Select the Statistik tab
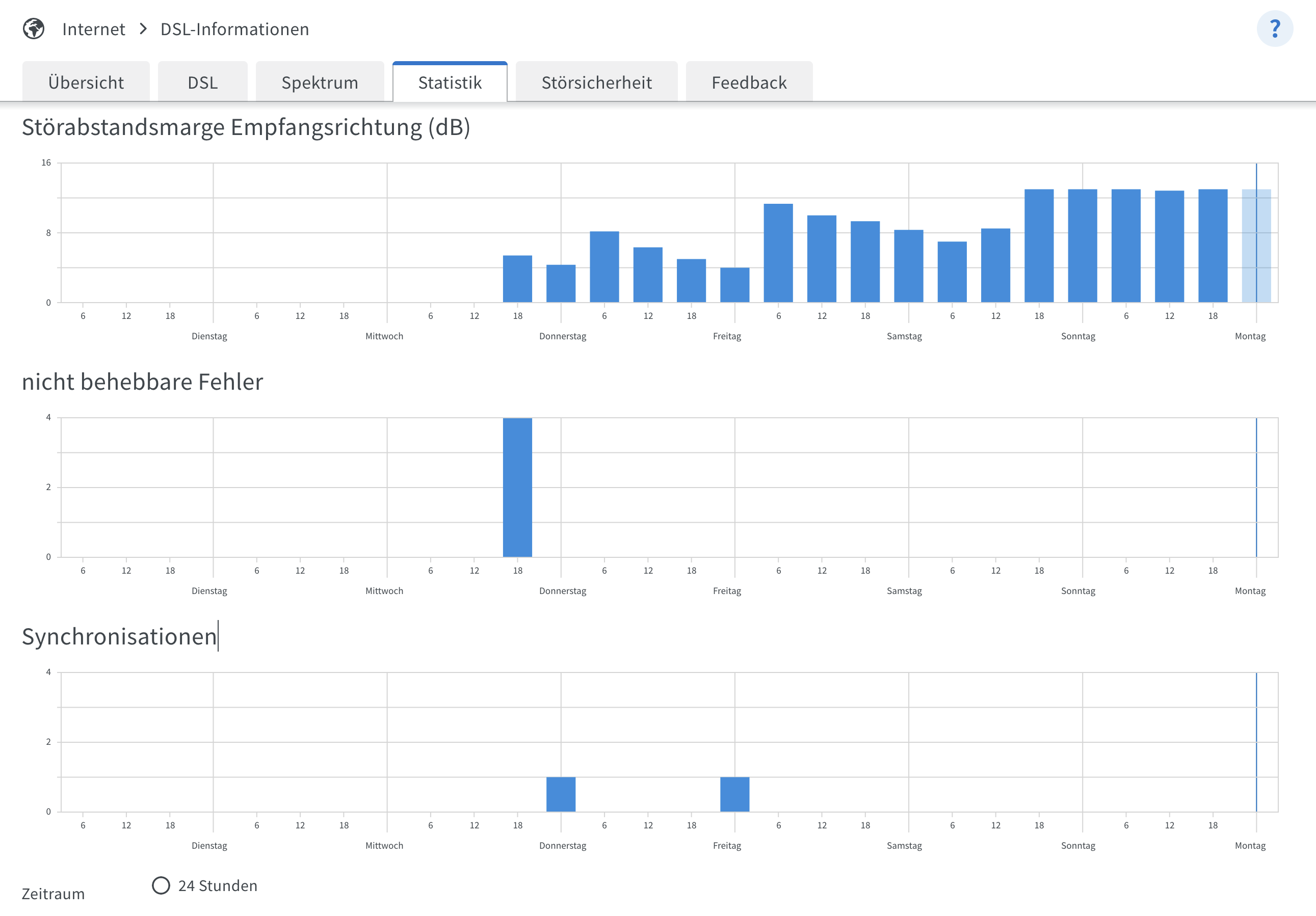Screen dimensions: 1316x916 pyautogui.click(x=450, y=83)
